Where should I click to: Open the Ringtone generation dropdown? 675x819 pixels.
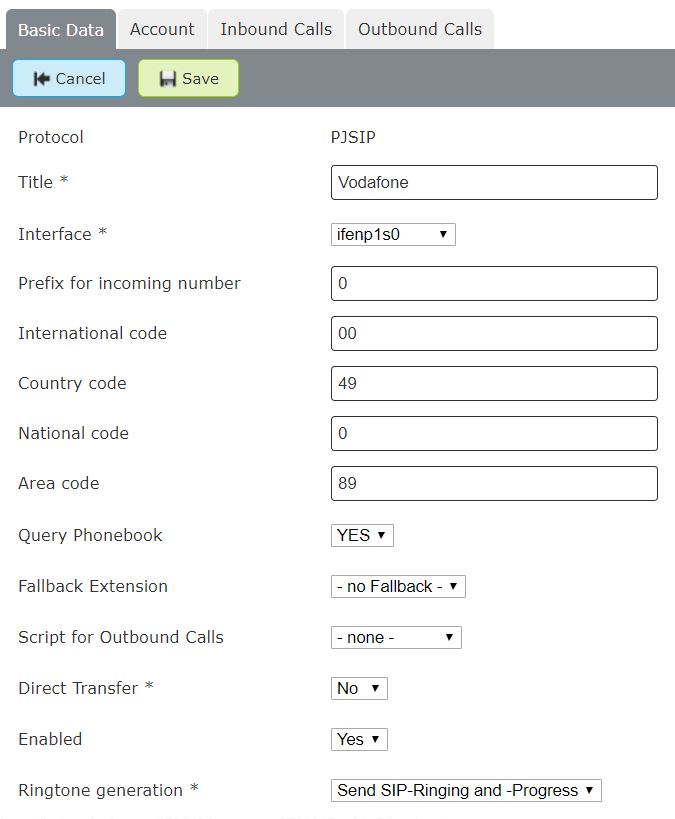click(465, 790)
